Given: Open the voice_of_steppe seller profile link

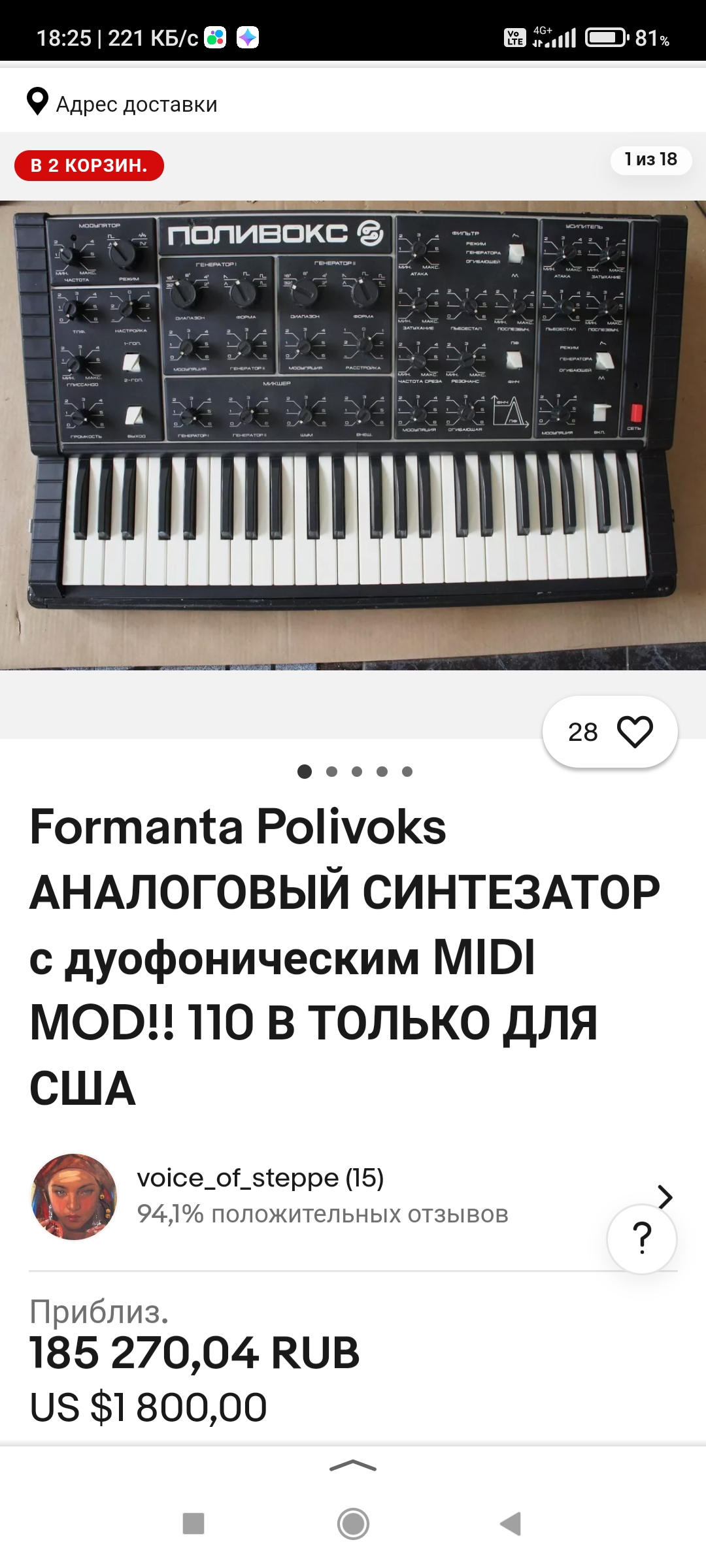Looking at the screenshot, I should [260, 1178].
